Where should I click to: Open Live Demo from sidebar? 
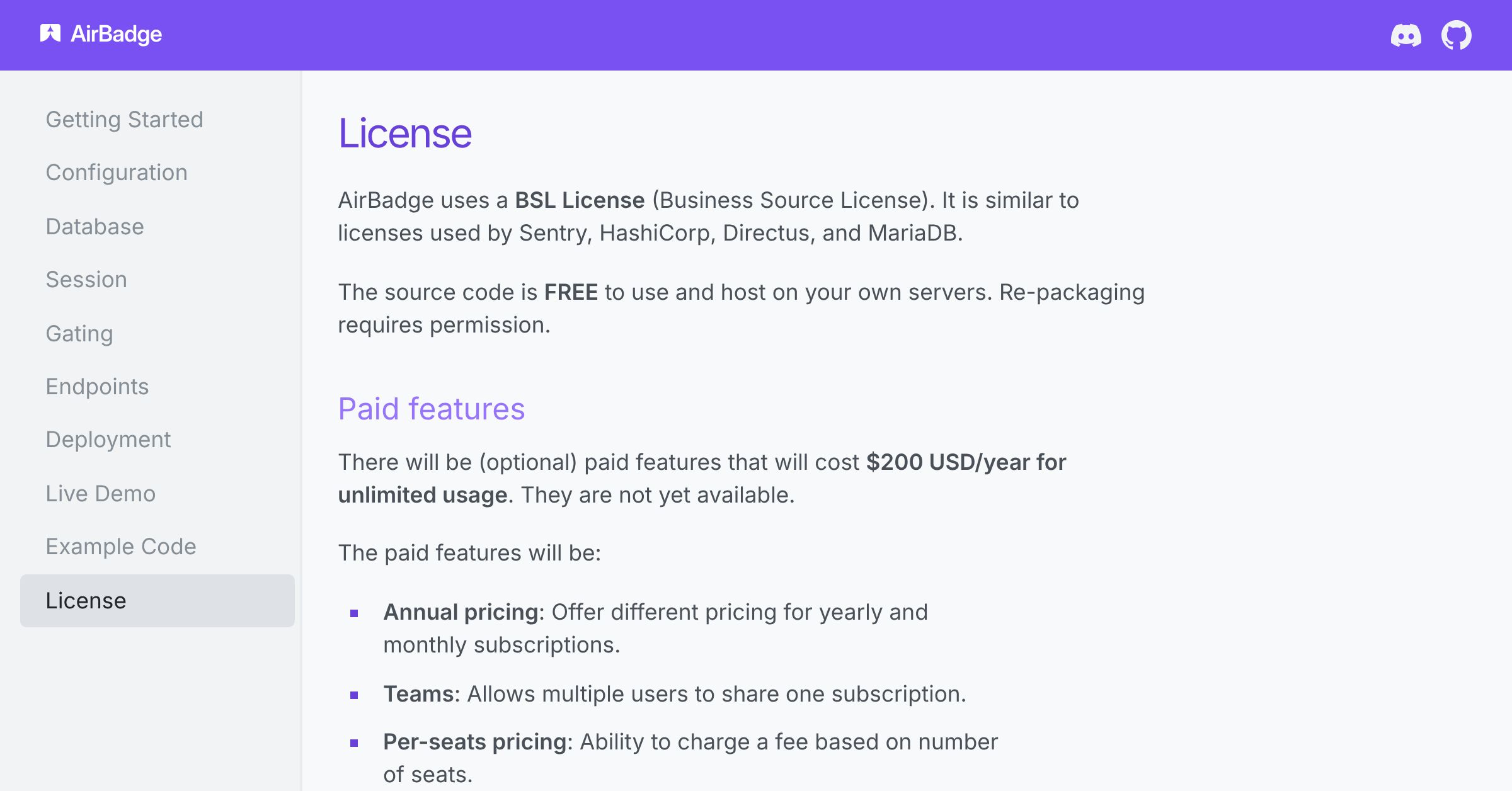click(100, 494)
